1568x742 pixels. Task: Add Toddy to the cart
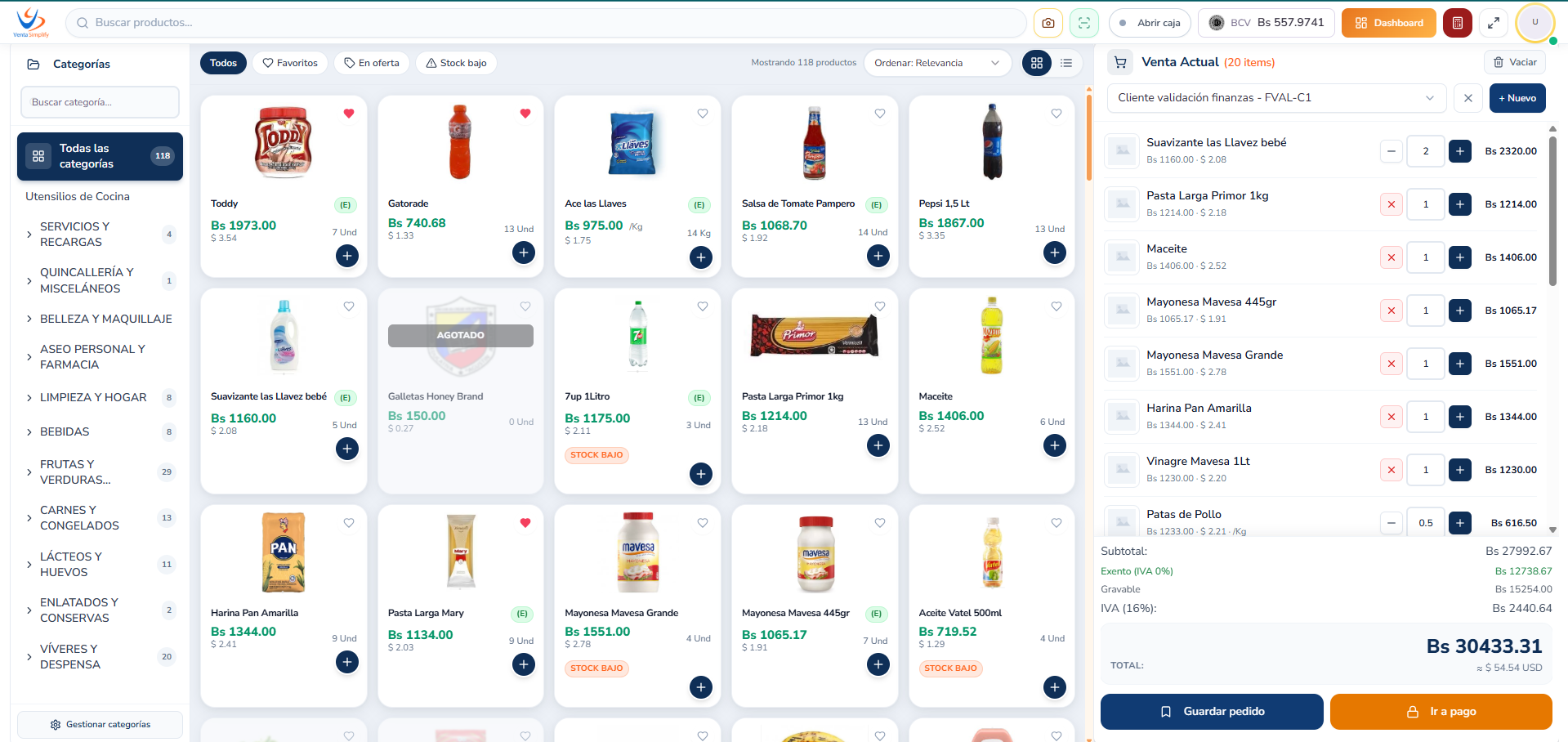tap(347, 256)
